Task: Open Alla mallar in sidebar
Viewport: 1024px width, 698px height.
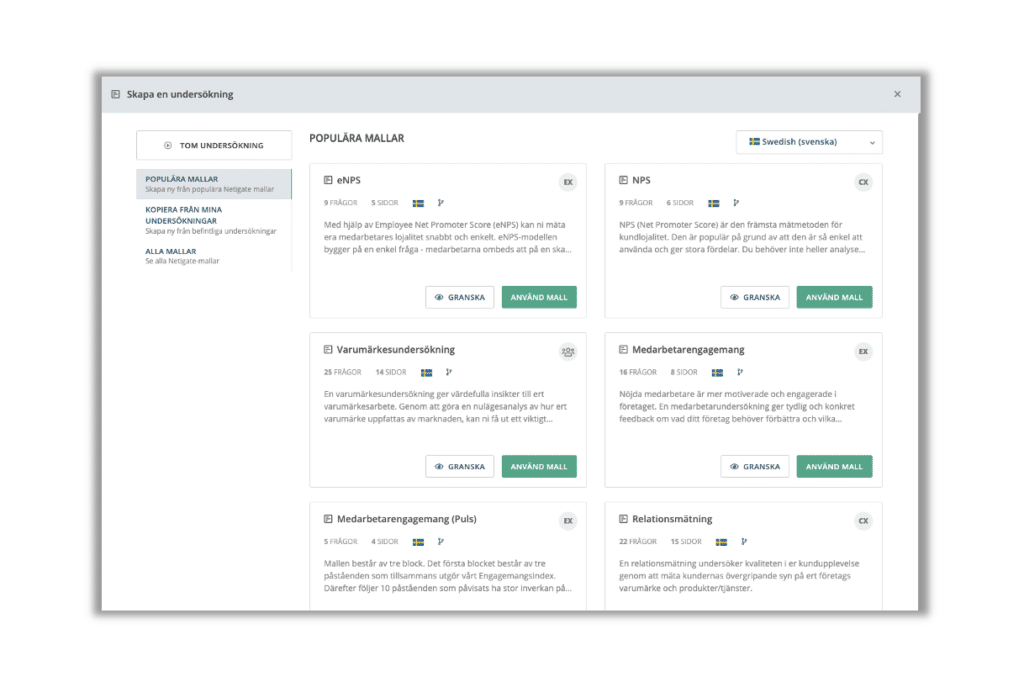Action: [x=214, y=256]
